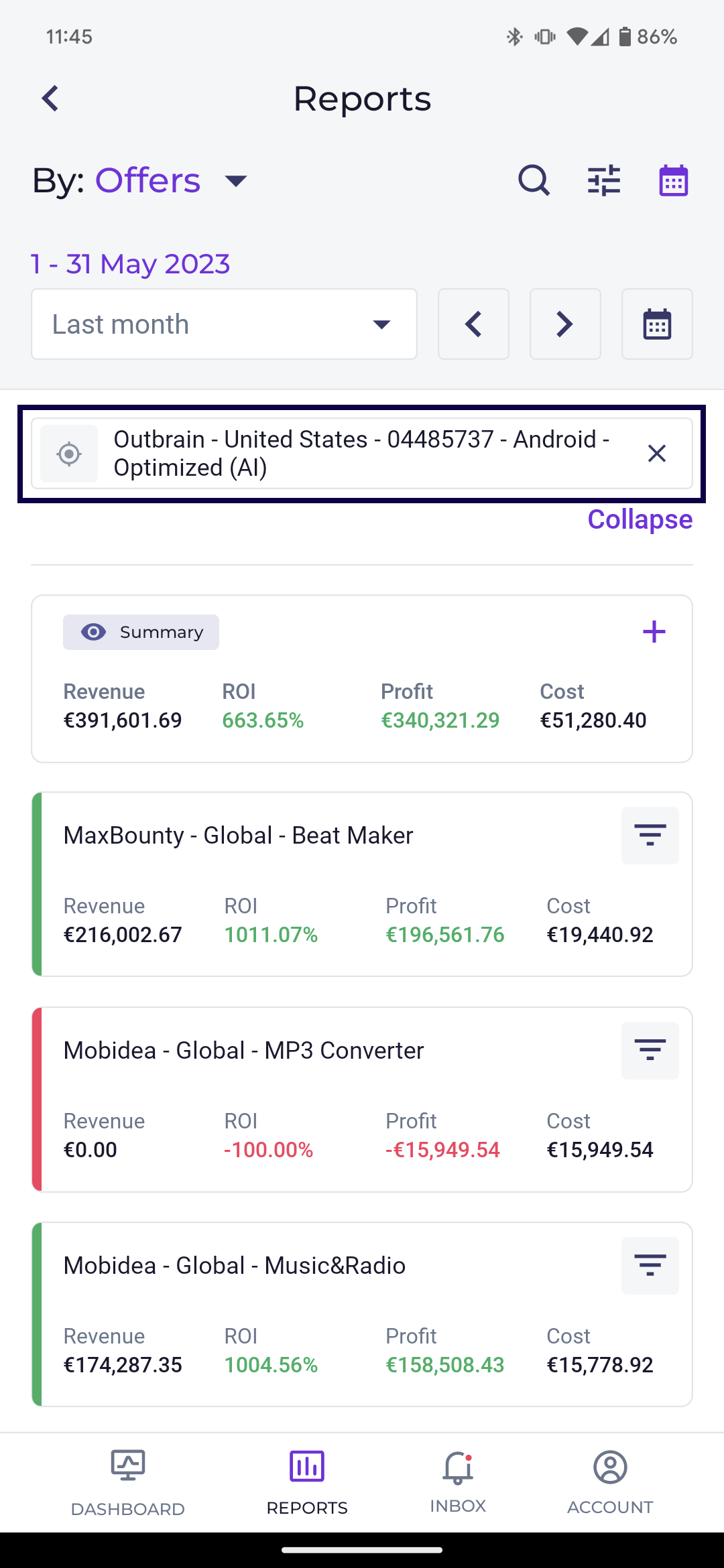724x1568 pixels.
Task: Open filter menu for MaxBounty Beat Maker
Action: [x=650, y=836]
